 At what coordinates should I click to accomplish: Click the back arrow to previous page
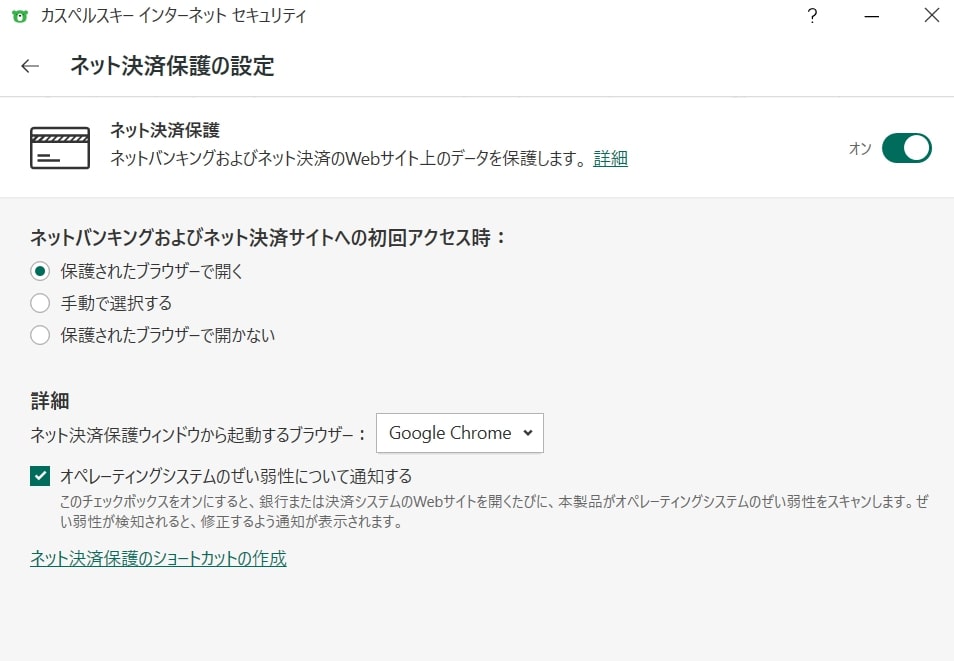30,66
